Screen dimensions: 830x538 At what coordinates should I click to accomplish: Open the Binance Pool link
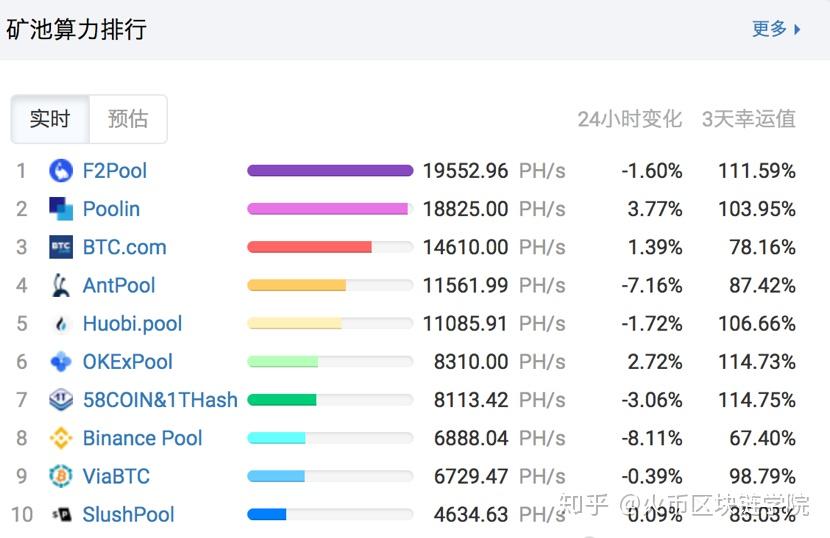[x=142, y=438]
